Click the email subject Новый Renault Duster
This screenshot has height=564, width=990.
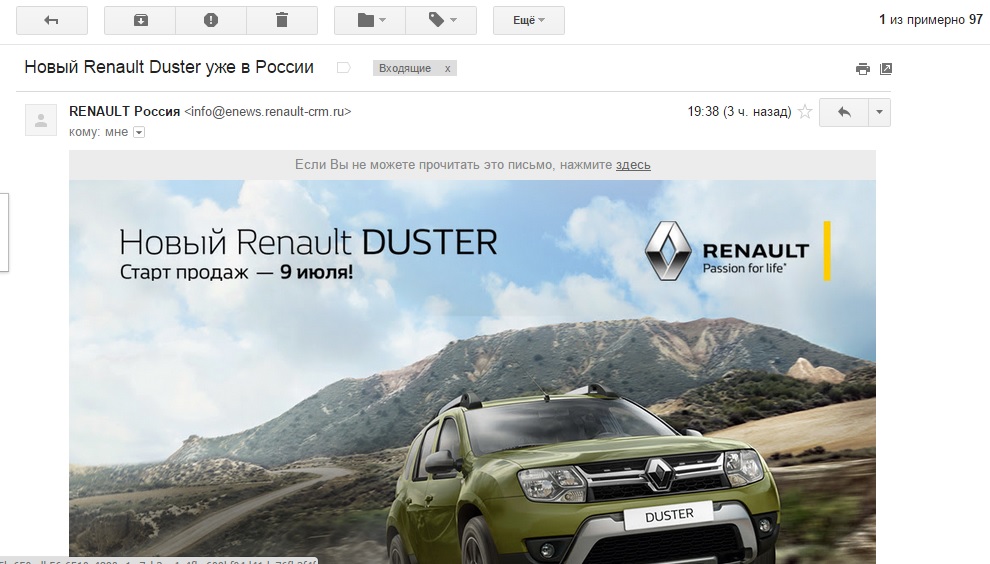pos(169,67)
